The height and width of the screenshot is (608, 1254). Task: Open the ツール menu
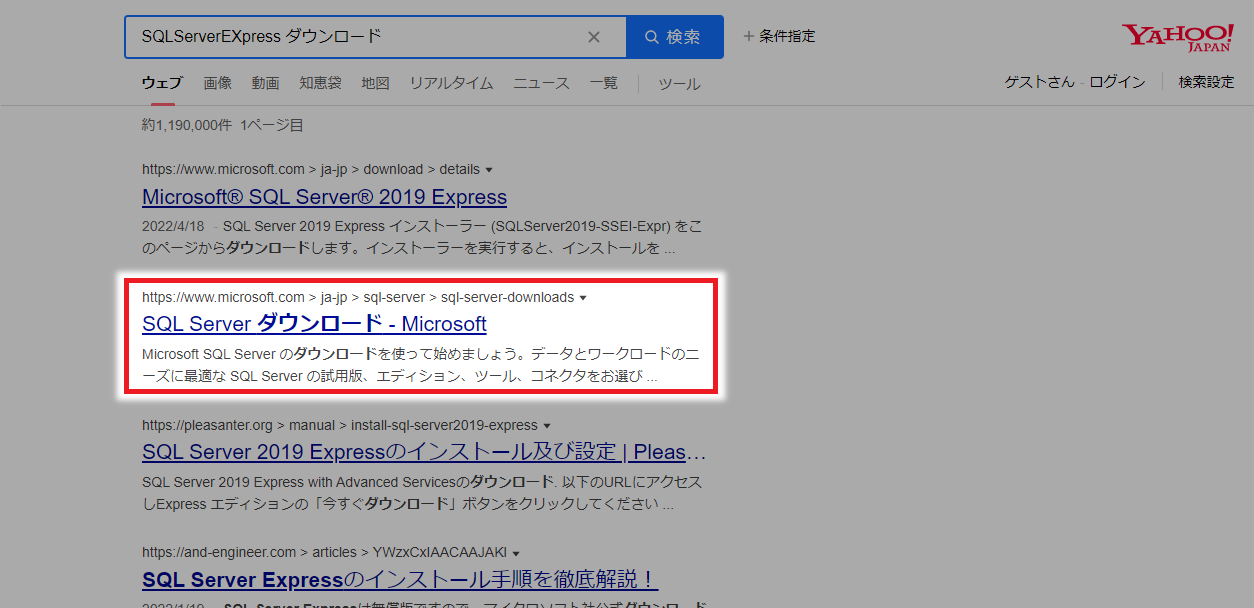pyautogui.click(x=679, y=84)
